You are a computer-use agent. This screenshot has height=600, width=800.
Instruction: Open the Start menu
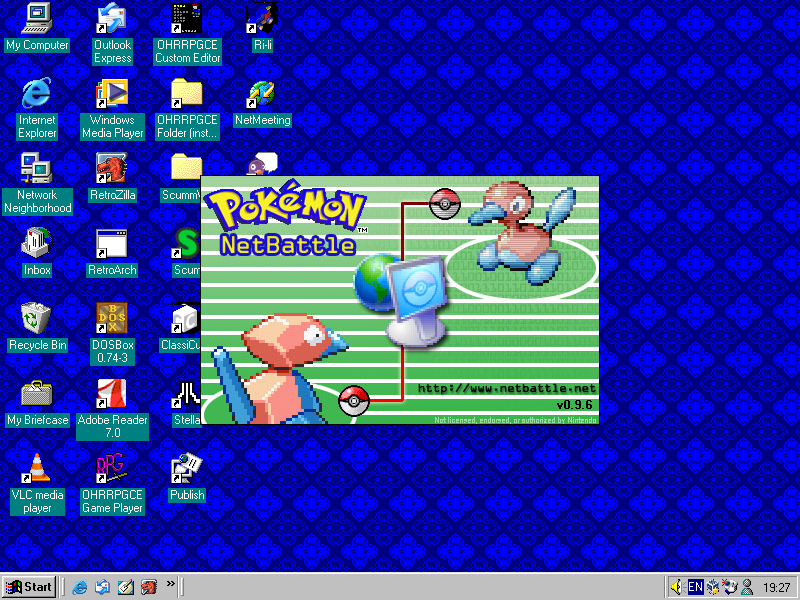pos(29,587)
